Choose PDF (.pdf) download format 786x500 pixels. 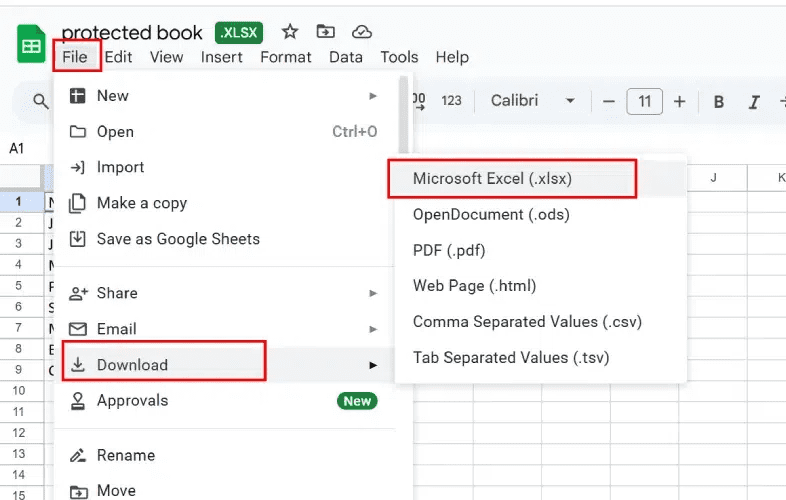point(449,250)
